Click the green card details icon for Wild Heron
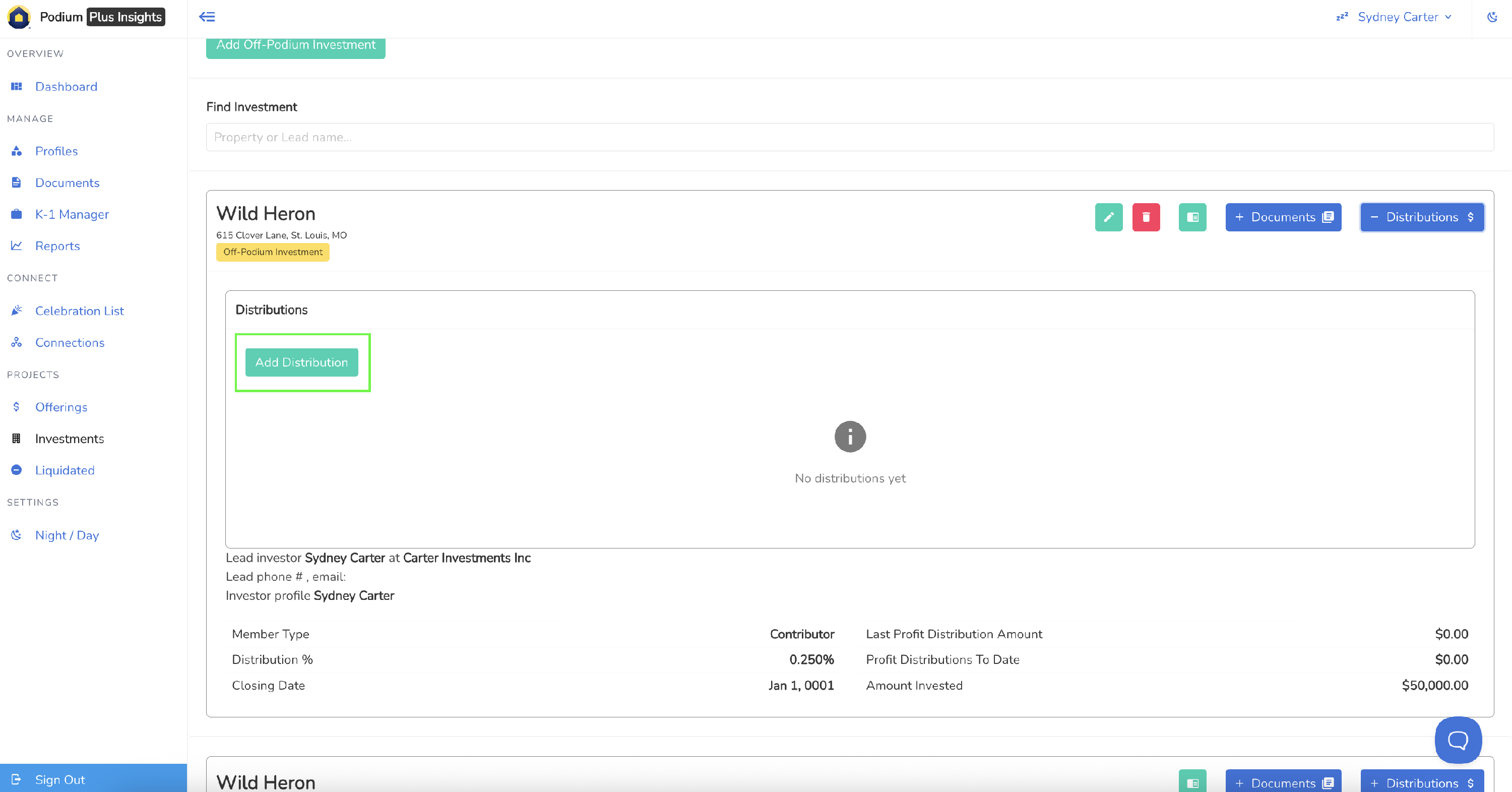The height and width of the screenshot is (792, 1512). (1192, 217)
